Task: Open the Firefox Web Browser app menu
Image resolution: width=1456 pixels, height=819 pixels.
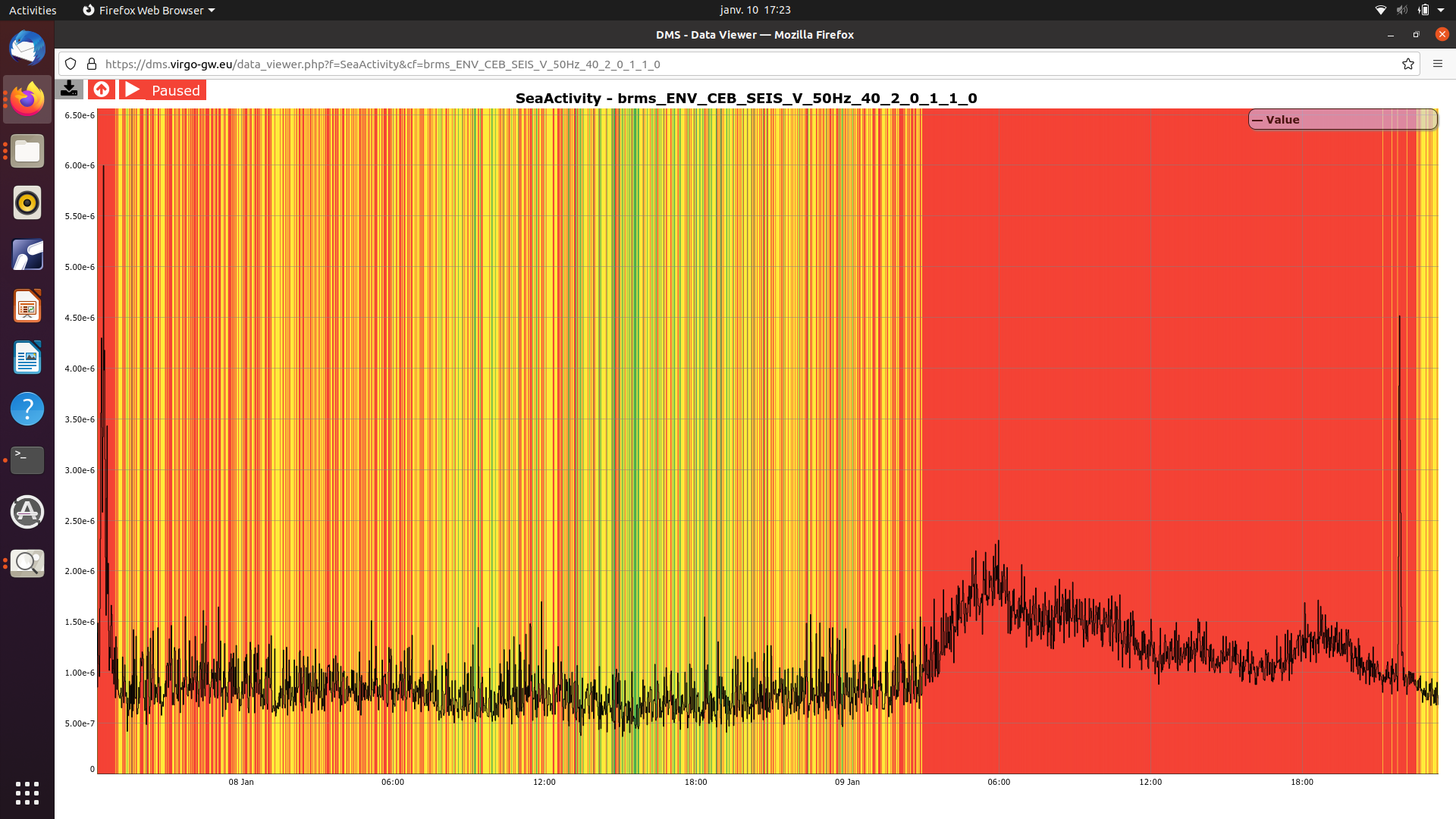Action: [149, 10]
